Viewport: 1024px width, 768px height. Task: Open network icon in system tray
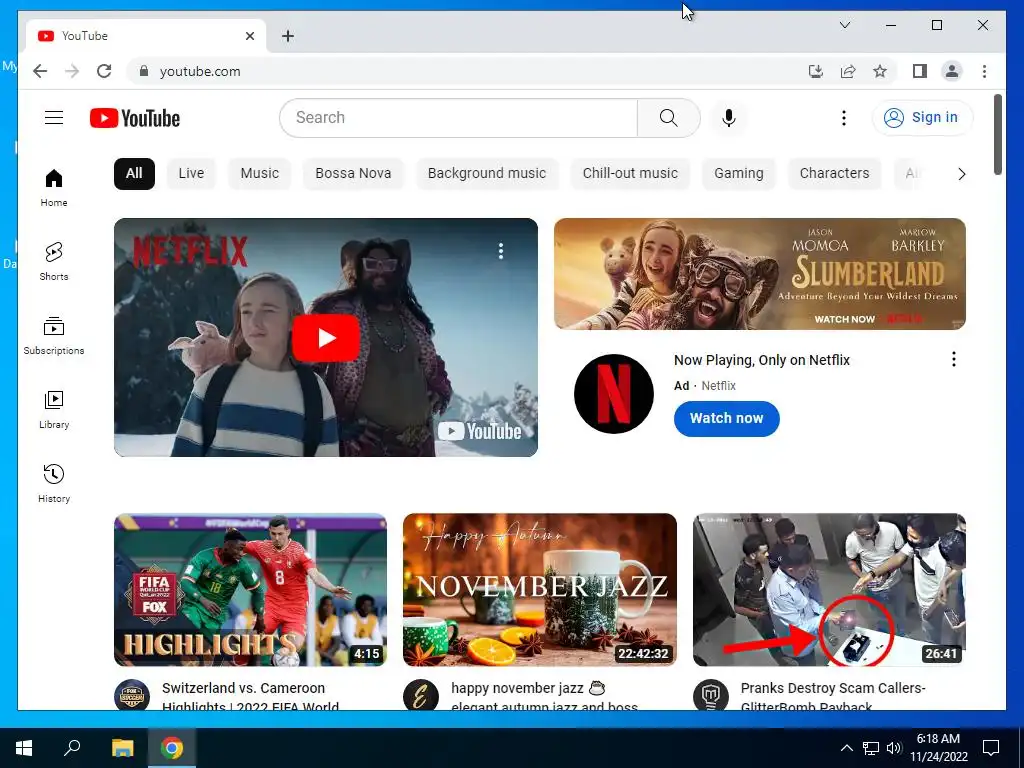(x=871, y=748)
